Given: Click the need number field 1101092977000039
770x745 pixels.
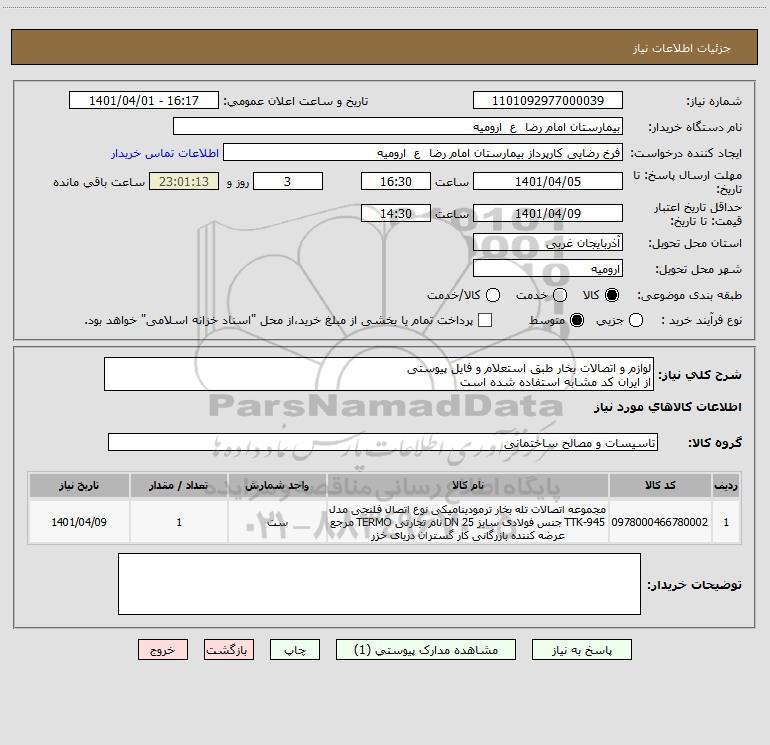Looking at the screenshot, I should click(548, 100).
